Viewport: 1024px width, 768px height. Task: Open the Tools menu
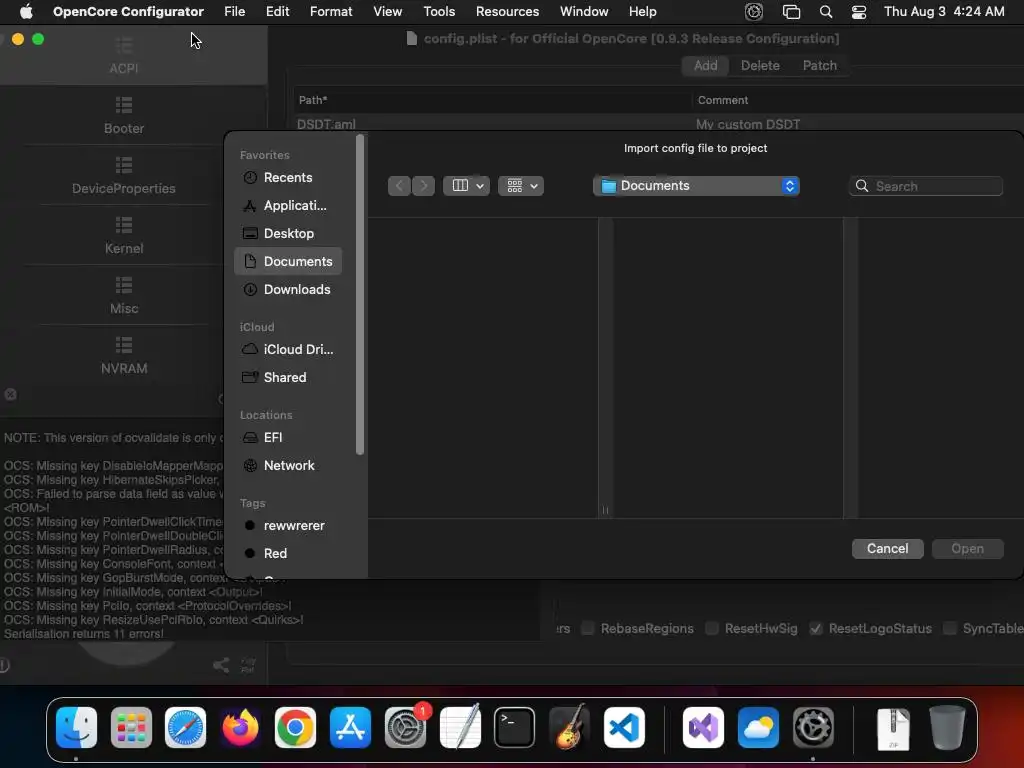point(439,12)
